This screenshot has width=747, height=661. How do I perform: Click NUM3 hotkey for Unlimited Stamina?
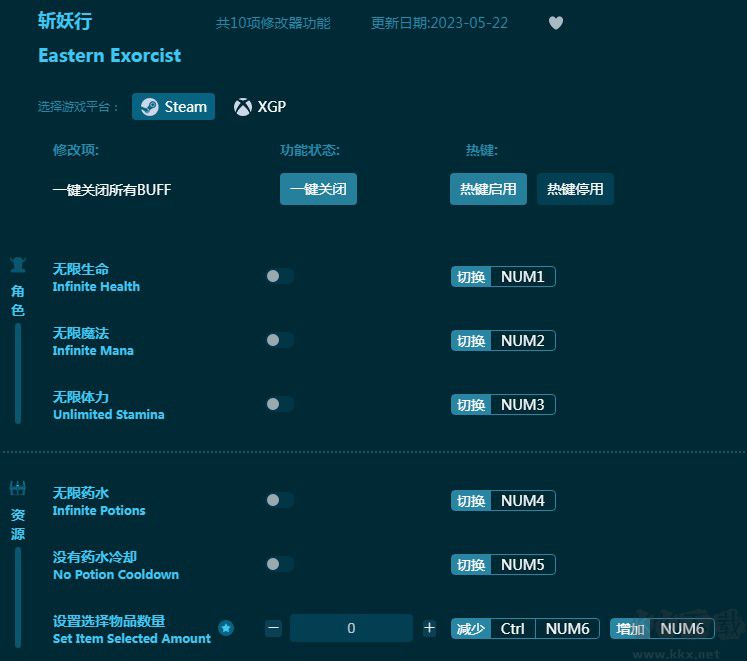(523, 405)
